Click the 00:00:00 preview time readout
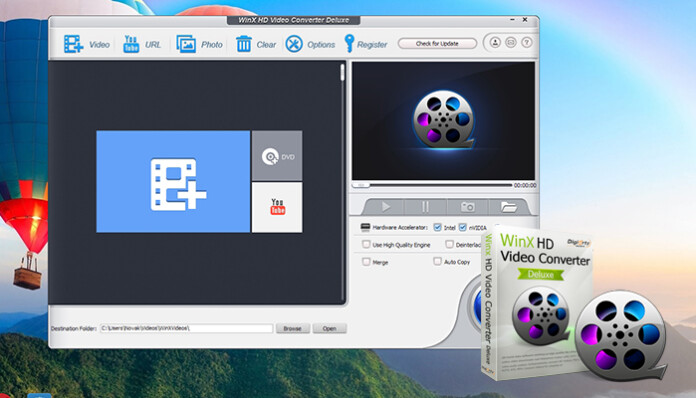 (525, 185)
